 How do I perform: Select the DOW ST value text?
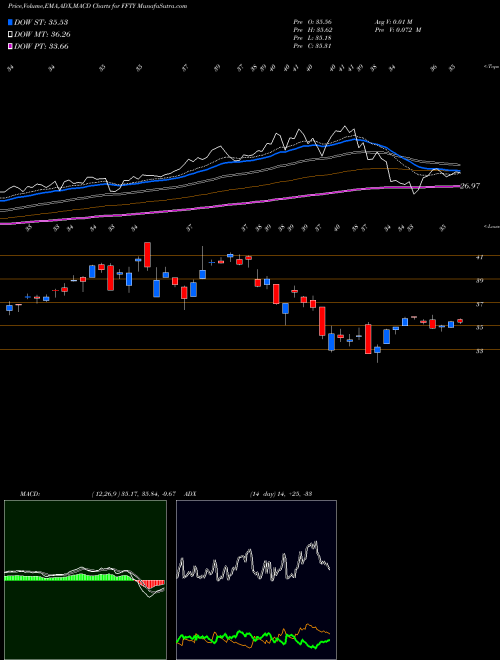click(x=59, y=22)
